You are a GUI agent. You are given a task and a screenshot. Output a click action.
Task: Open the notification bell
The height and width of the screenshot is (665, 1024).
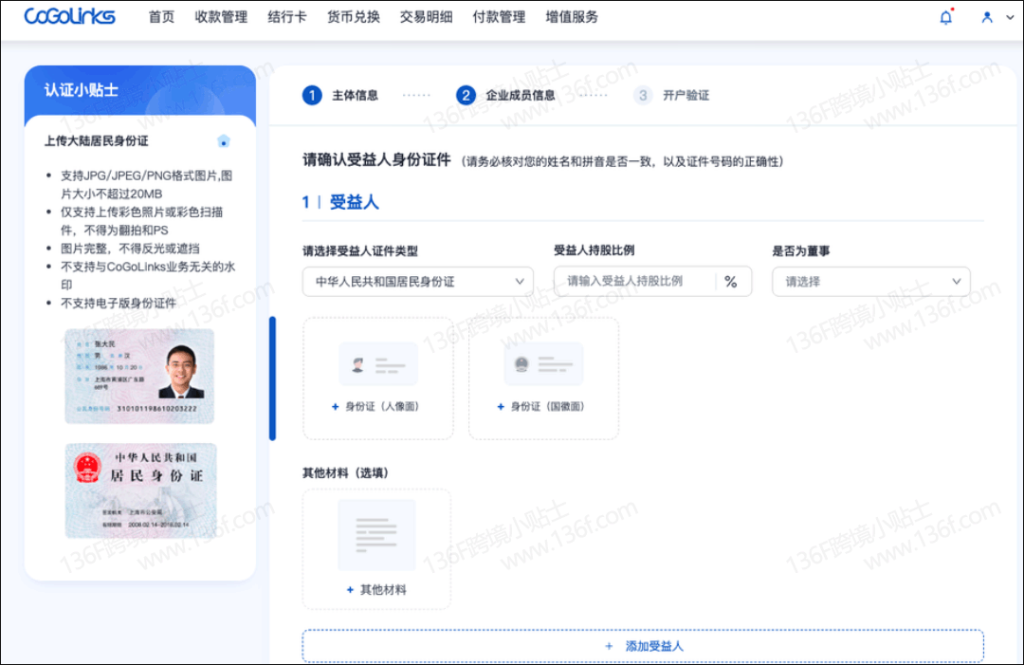[x=946, y=17]
